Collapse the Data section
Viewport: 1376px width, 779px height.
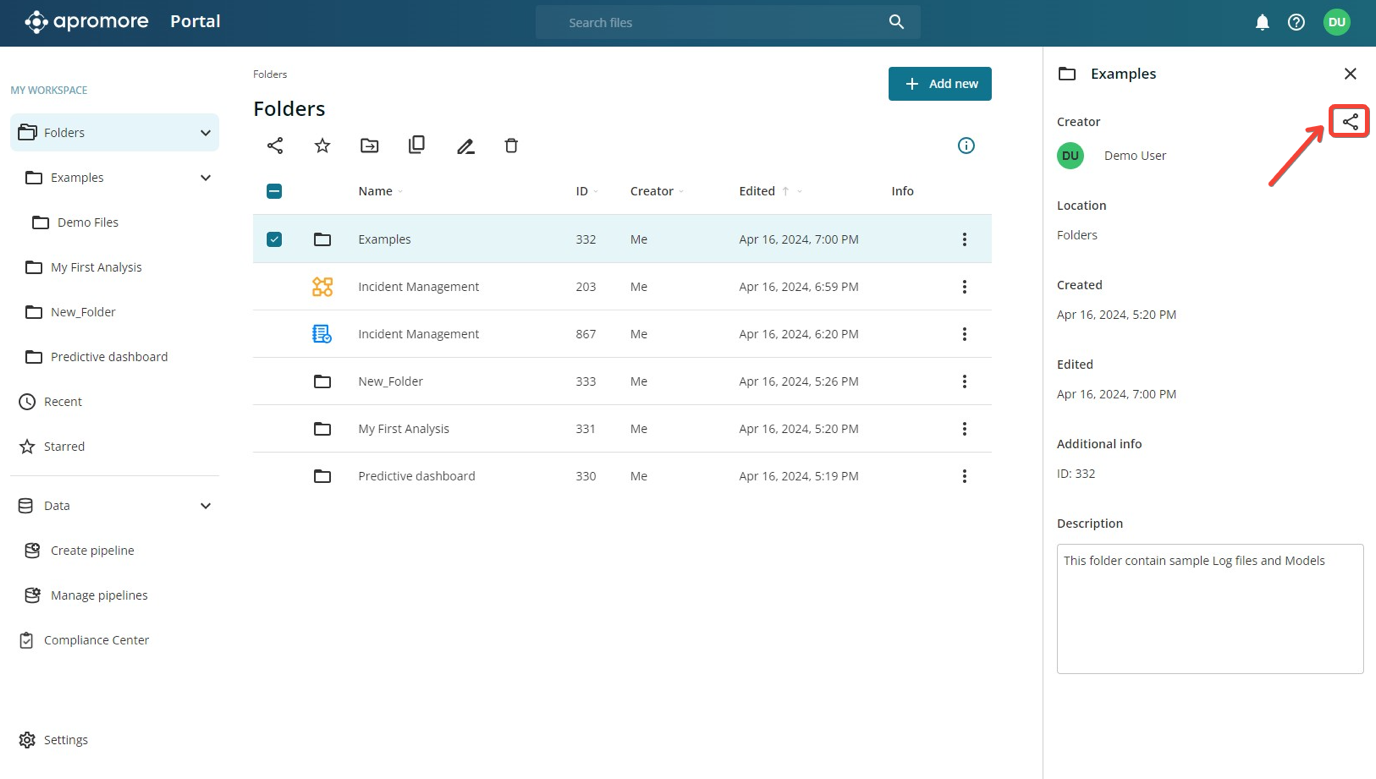click(205, 506)
